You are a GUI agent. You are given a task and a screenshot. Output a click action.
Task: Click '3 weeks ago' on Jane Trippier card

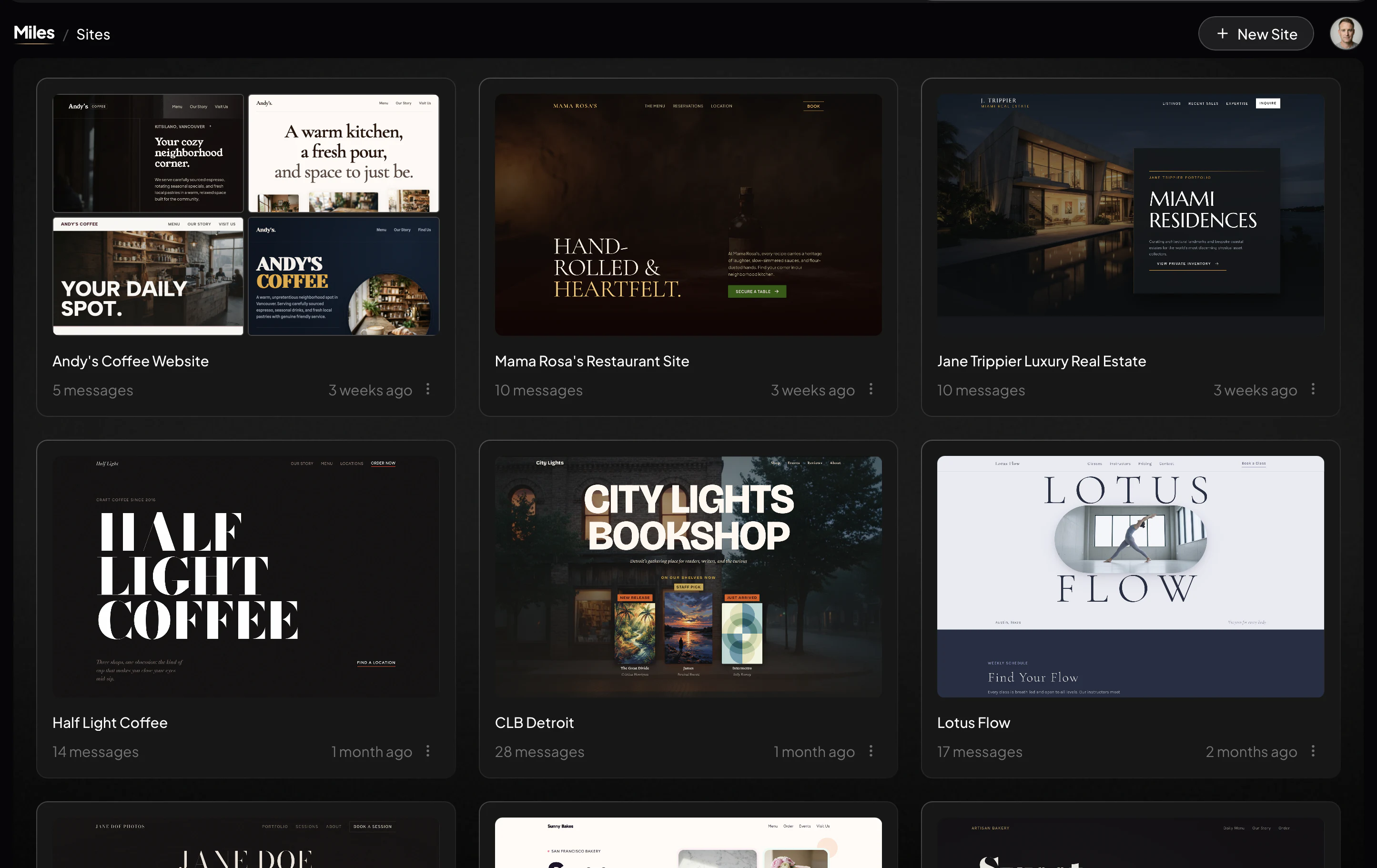1255,390
